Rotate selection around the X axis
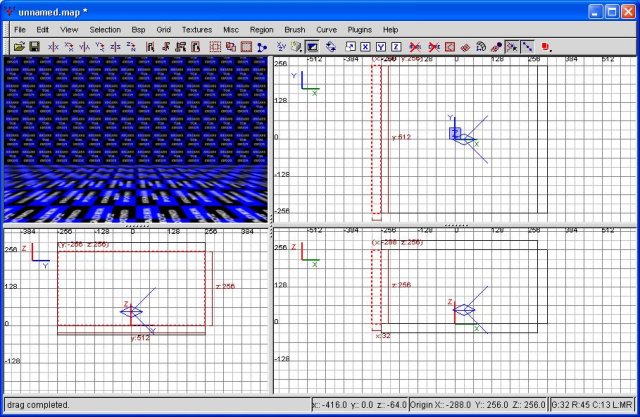Screen dimensions: 640x417 tap(69, 47)
